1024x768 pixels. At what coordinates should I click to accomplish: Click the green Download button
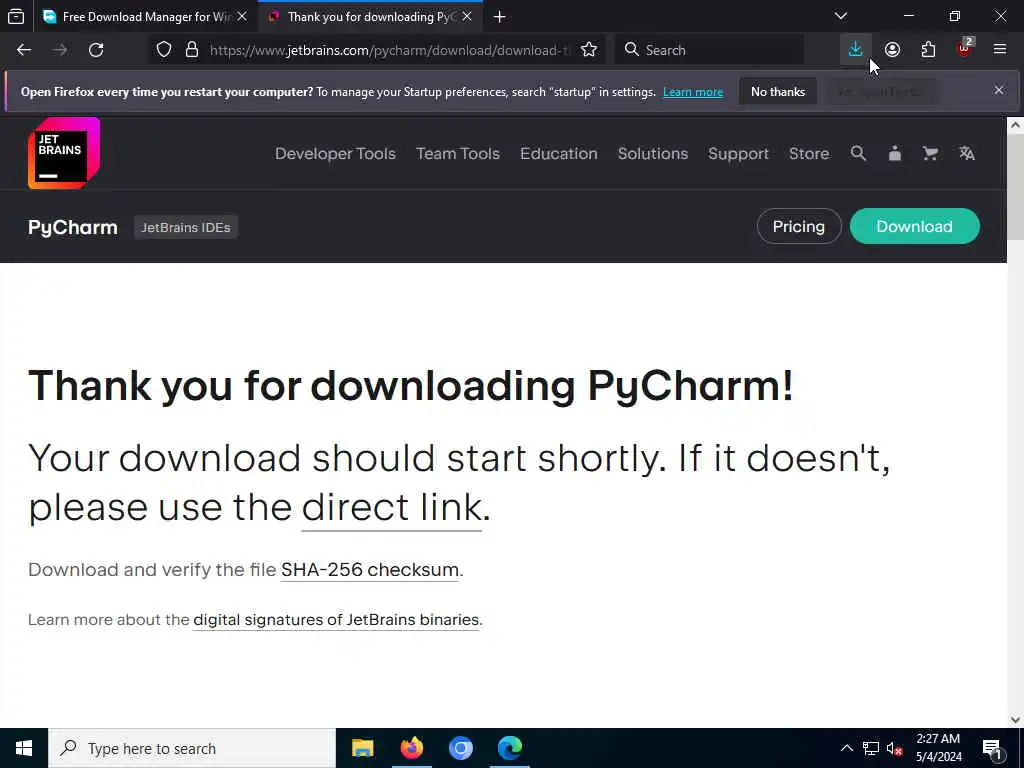[x=914, y=227]
